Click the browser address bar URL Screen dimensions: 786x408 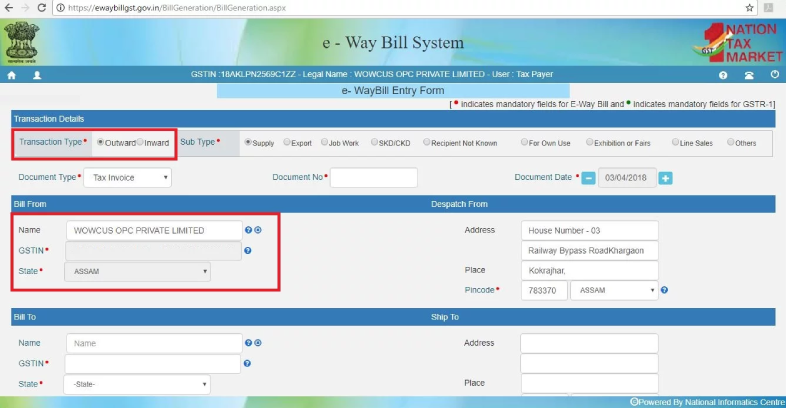click(x=177, y=8)
